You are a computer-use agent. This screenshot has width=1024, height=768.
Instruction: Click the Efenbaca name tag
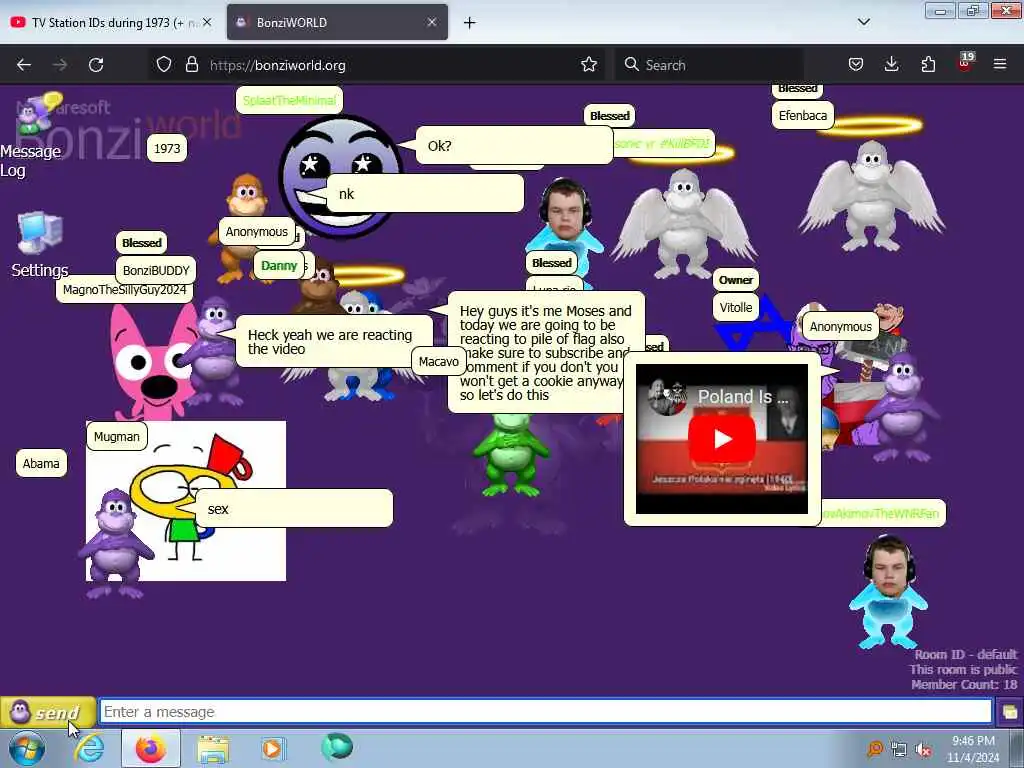coord(803,116)
